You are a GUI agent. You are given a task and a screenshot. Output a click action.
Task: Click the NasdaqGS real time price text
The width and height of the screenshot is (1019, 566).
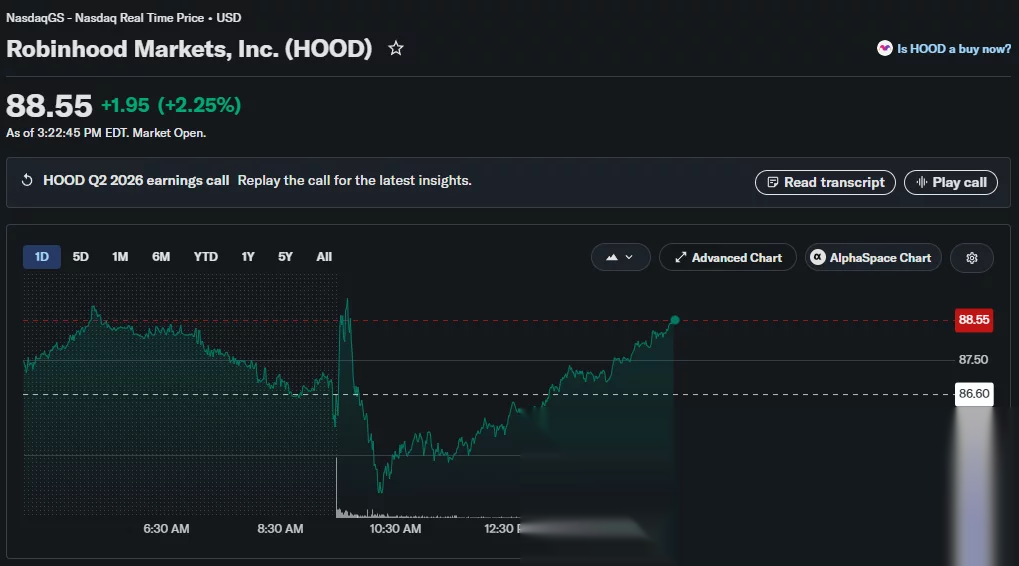[123, 18]
